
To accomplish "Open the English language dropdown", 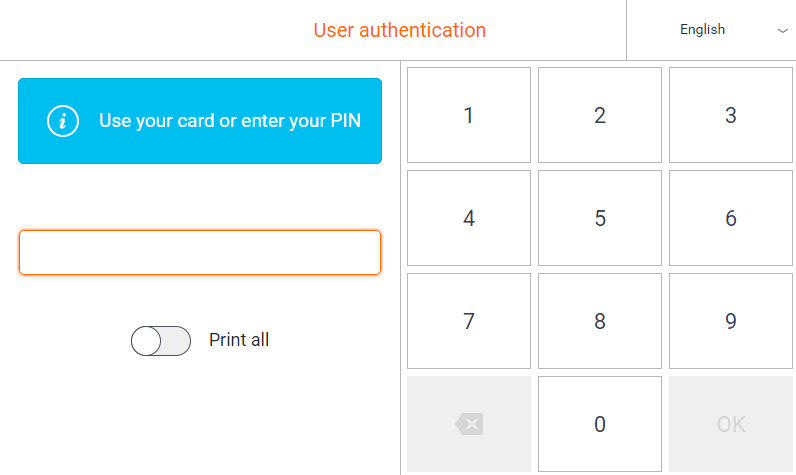I will pyautogui.click(x=711, y=30).
